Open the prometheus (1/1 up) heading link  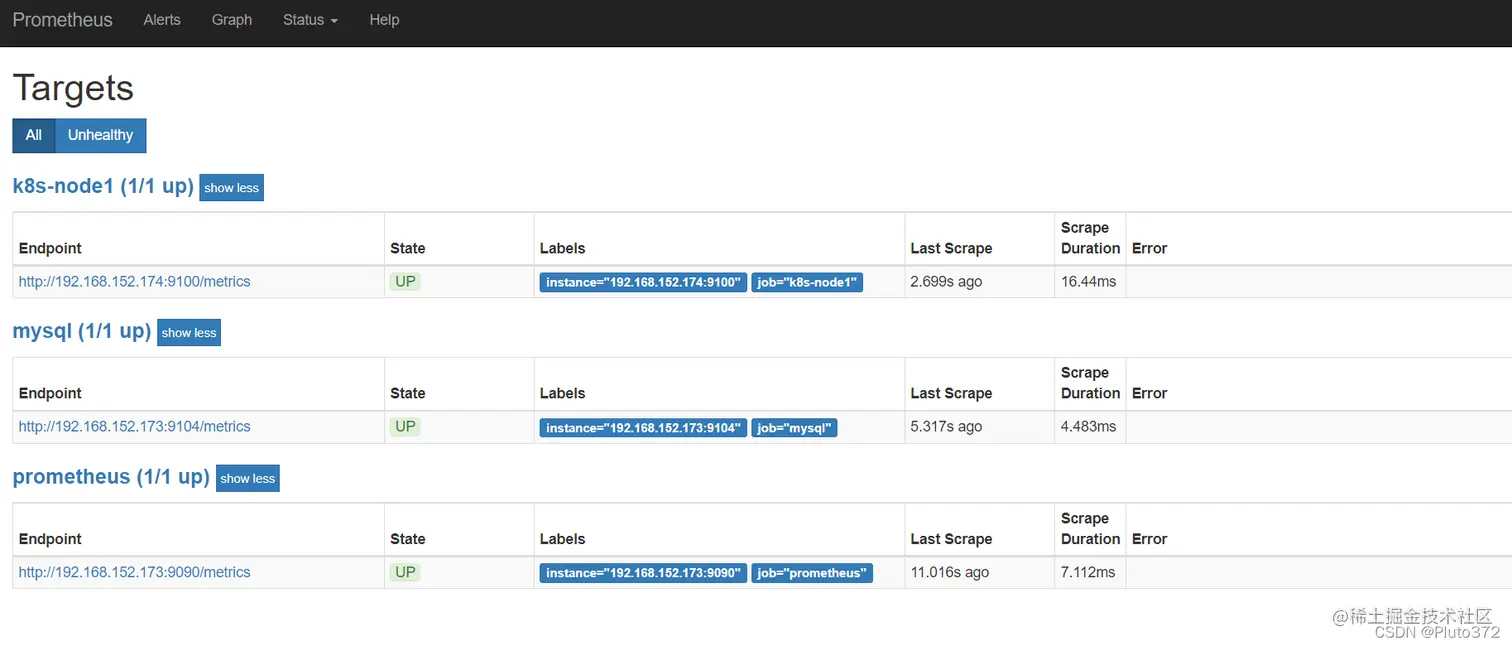pyautogui.click(x=111, y=477)
